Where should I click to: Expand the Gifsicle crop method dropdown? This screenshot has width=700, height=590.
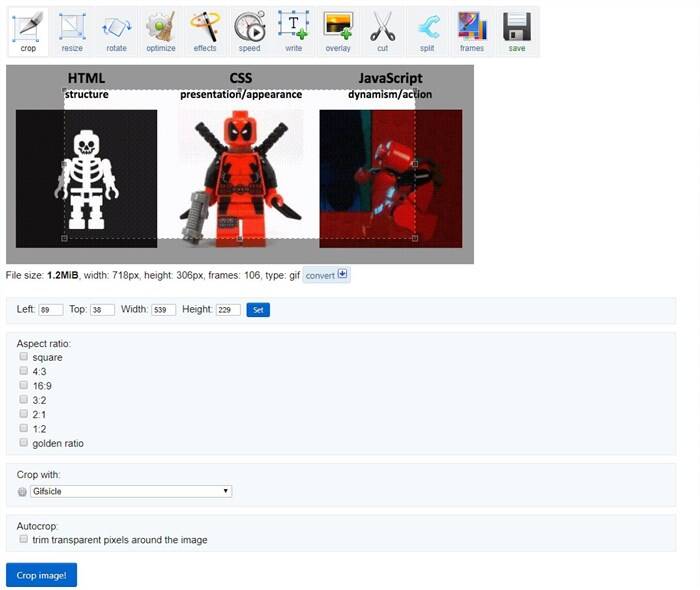(130, 491)
